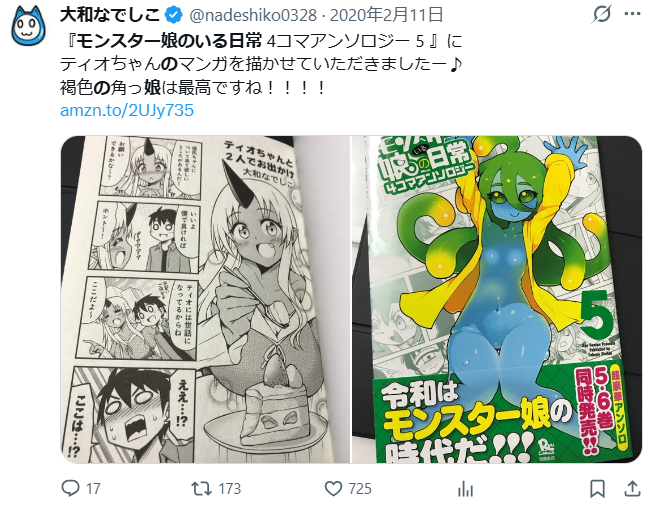Click the 725 likes count
The width and height of the screenshot is (657, 512).
click(360, 489)
